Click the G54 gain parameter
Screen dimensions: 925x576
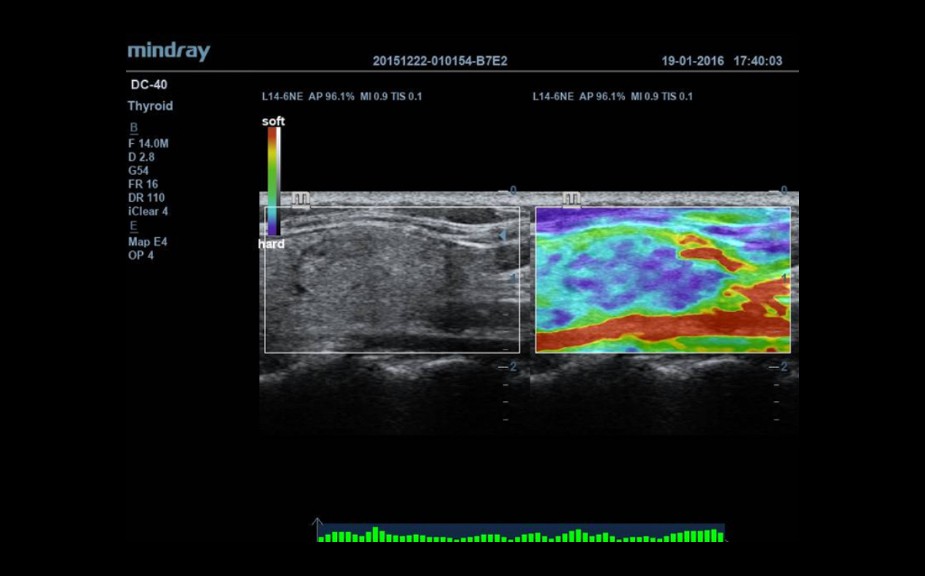138,171
